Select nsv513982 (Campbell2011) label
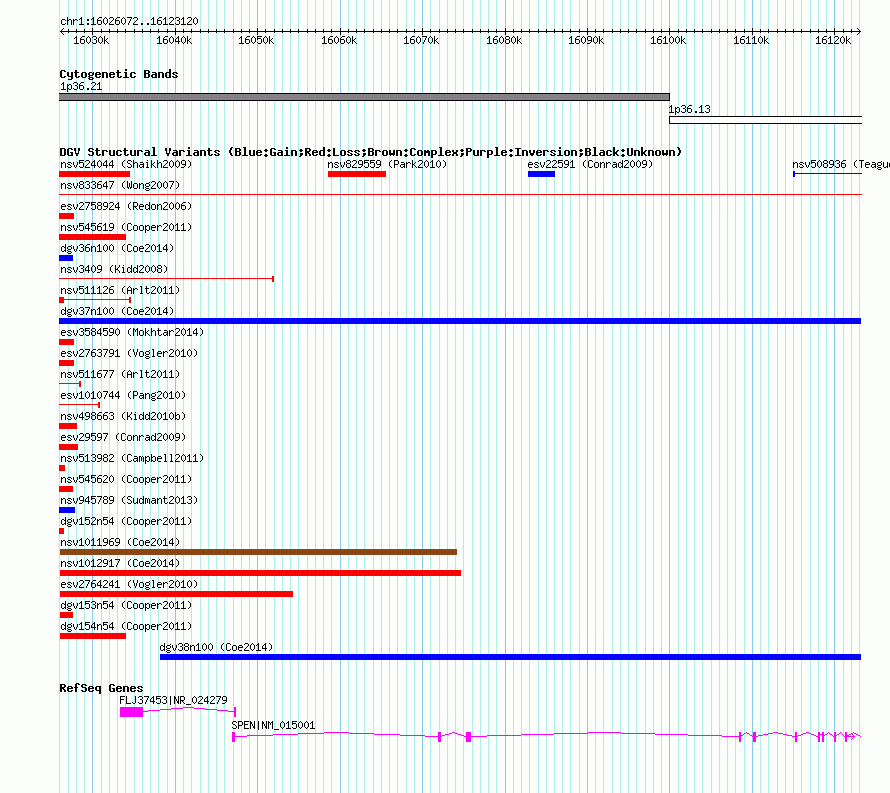The height and width of the screenshot is (793, 890). [x=132, y=458]
